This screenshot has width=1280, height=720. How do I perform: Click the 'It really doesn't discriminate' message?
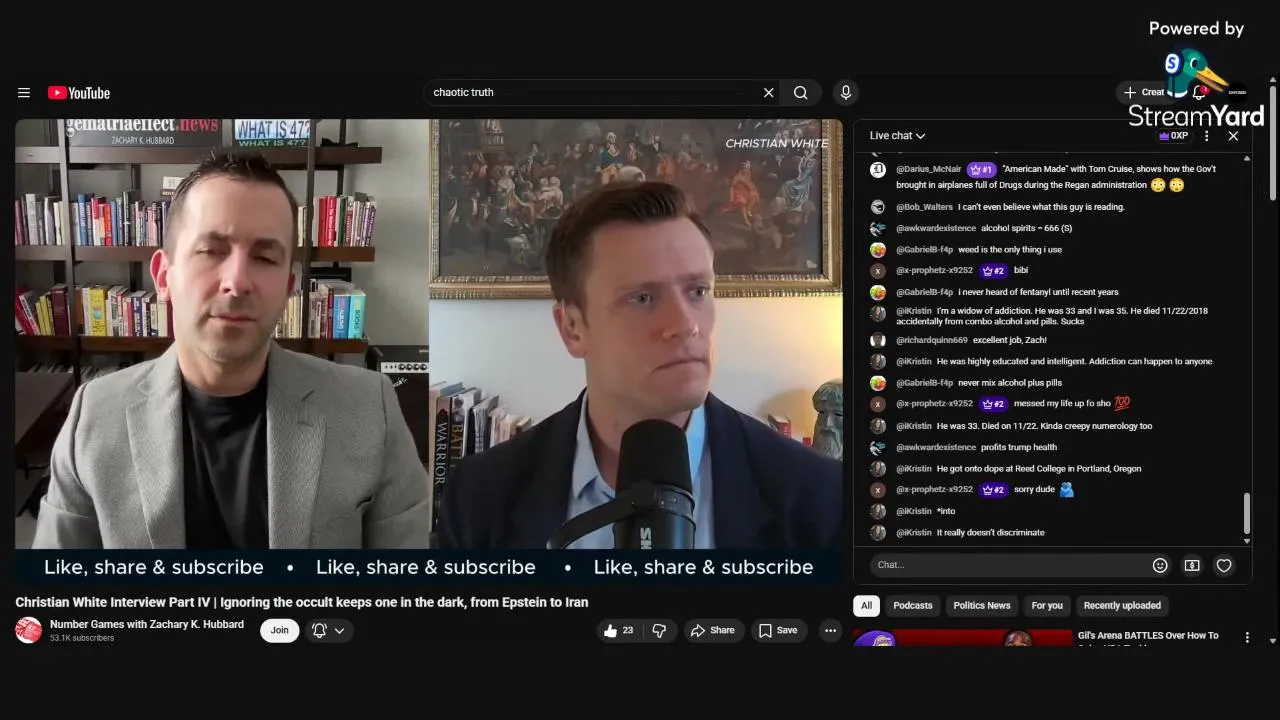coord(991,533)
